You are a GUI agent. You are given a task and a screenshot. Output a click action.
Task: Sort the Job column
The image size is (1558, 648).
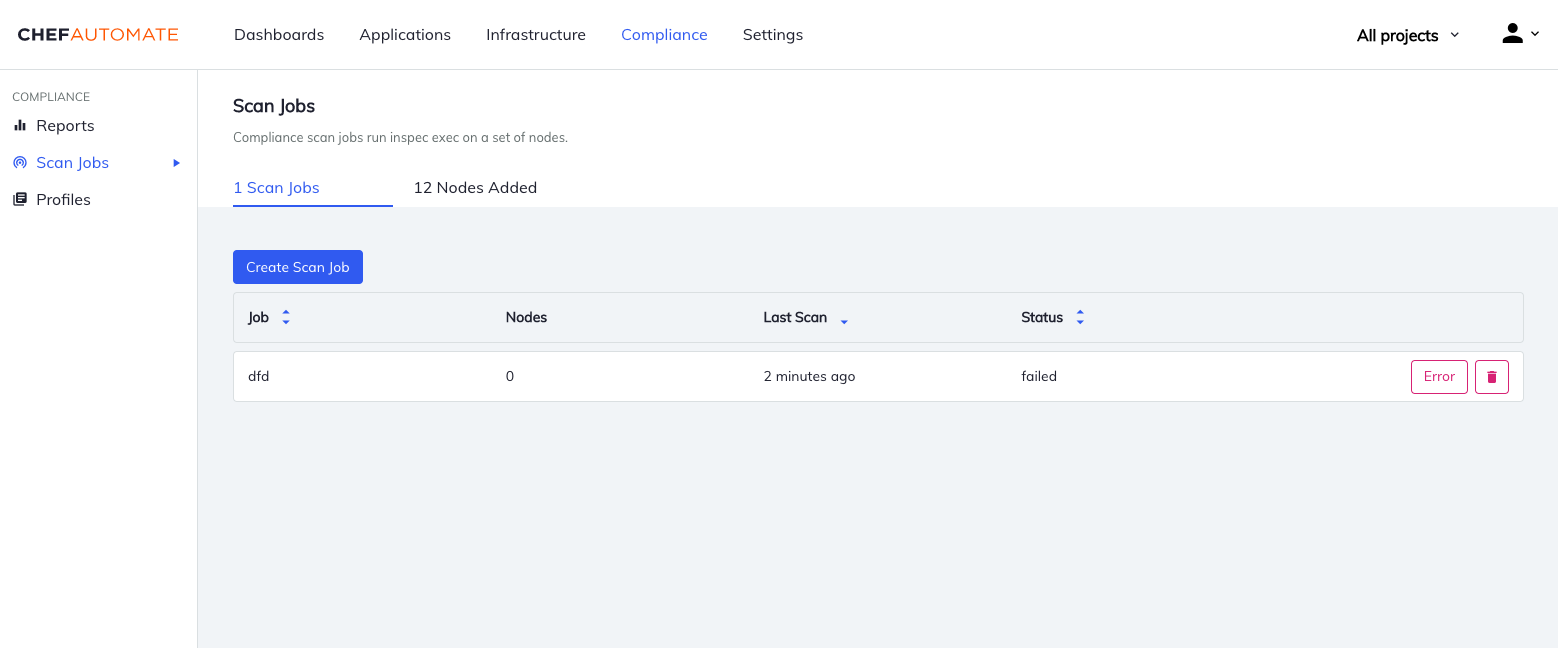[286, 317]
